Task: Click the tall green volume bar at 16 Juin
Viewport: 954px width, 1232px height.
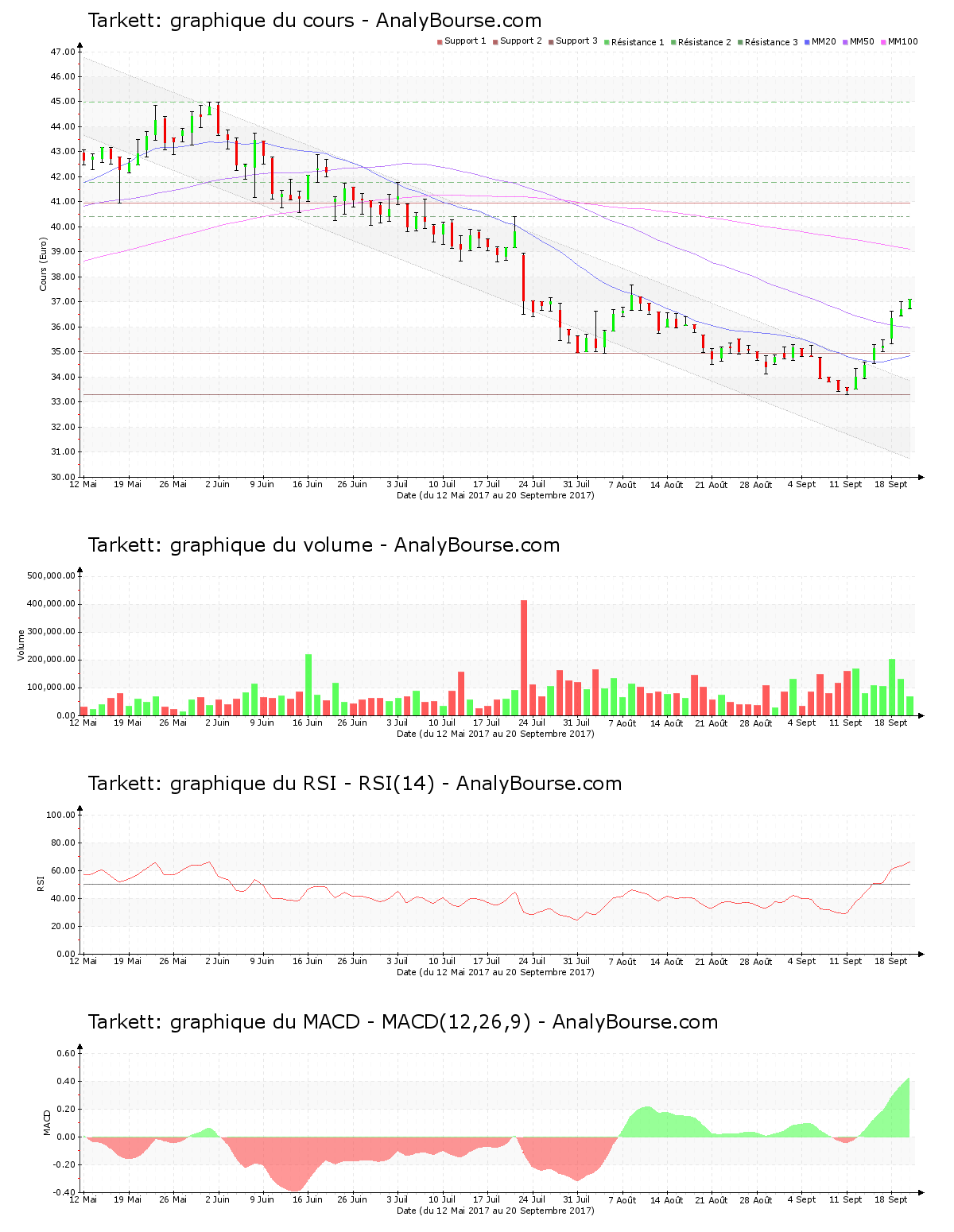Action: tap(308, 684)
